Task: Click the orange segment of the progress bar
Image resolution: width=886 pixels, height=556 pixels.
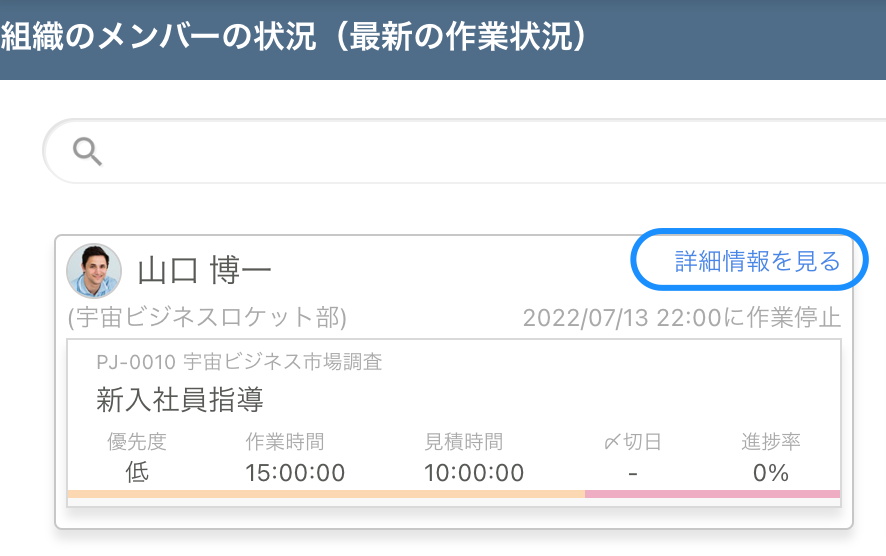Action: pos(325,494)
